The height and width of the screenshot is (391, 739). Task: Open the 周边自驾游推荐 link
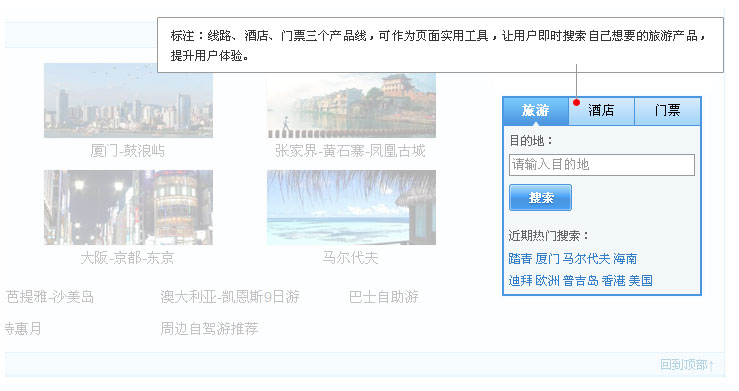click(x=209, y=328)
